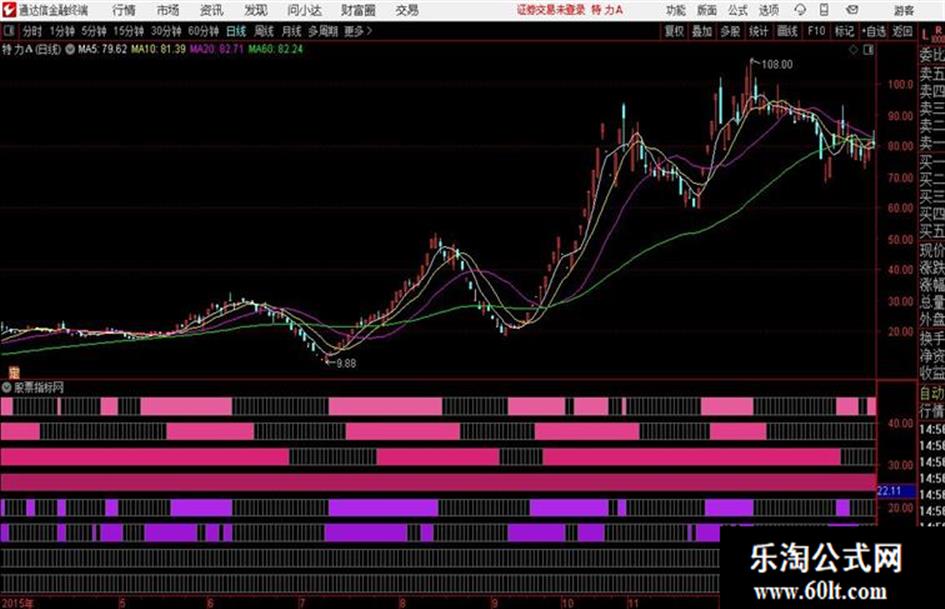Switch to the 月线 monthly tab
Viewport: 945px width, 609px height.
(x=292, y=31)
